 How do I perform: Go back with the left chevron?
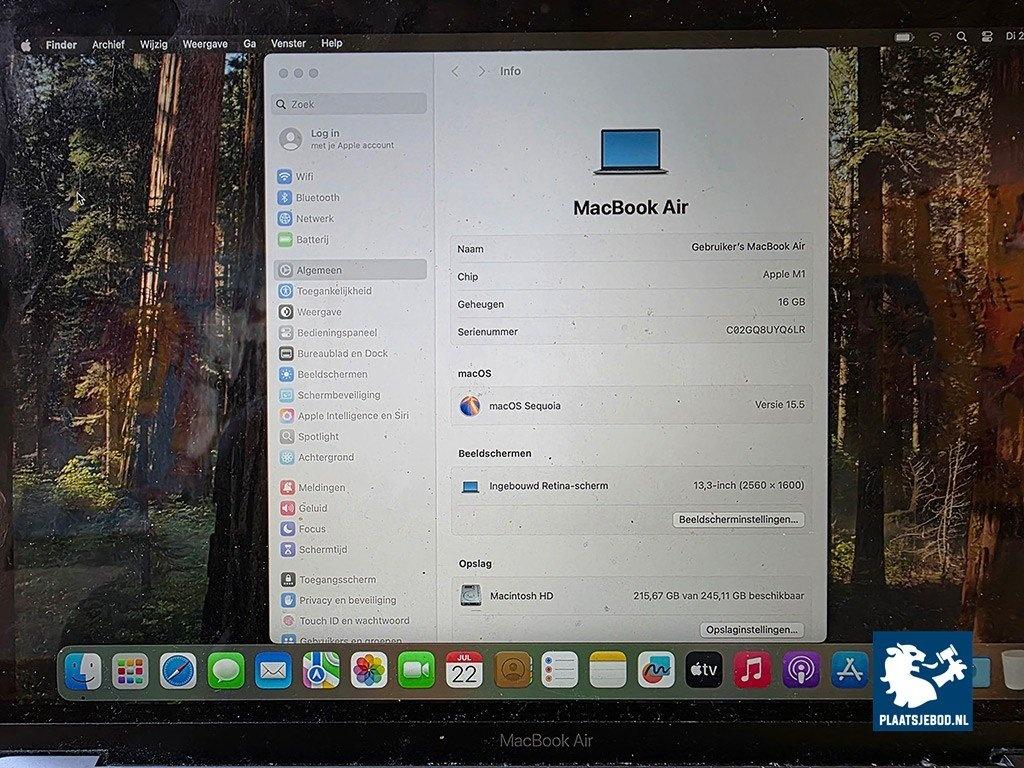pos(456,71)
